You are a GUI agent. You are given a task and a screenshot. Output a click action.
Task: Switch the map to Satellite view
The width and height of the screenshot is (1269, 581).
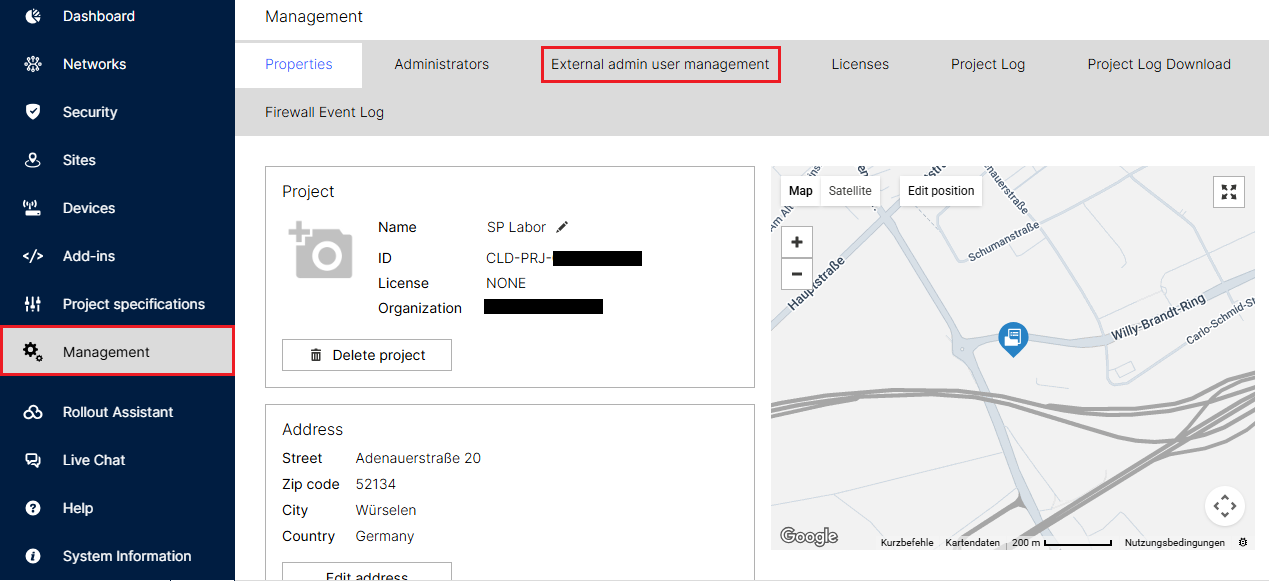(x=850, y=190)
